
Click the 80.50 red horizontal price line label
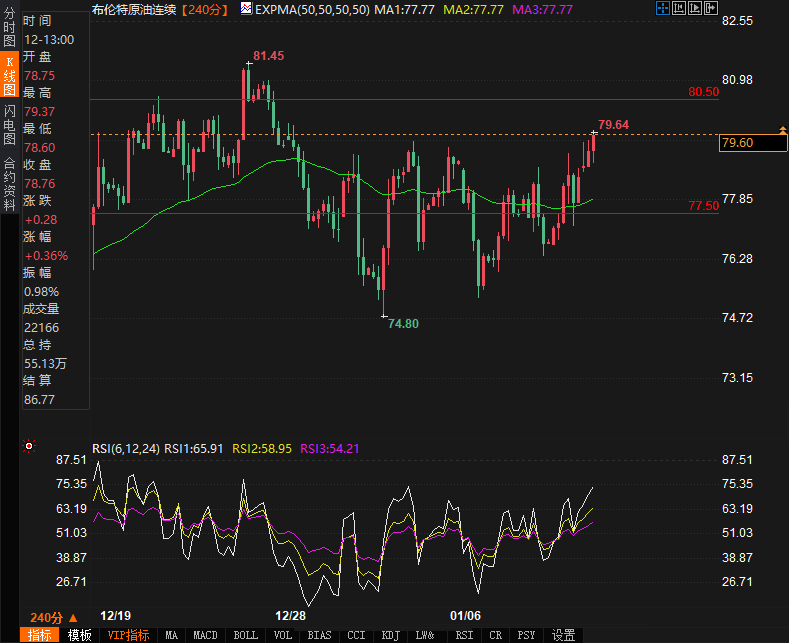(x=704, y=92)
